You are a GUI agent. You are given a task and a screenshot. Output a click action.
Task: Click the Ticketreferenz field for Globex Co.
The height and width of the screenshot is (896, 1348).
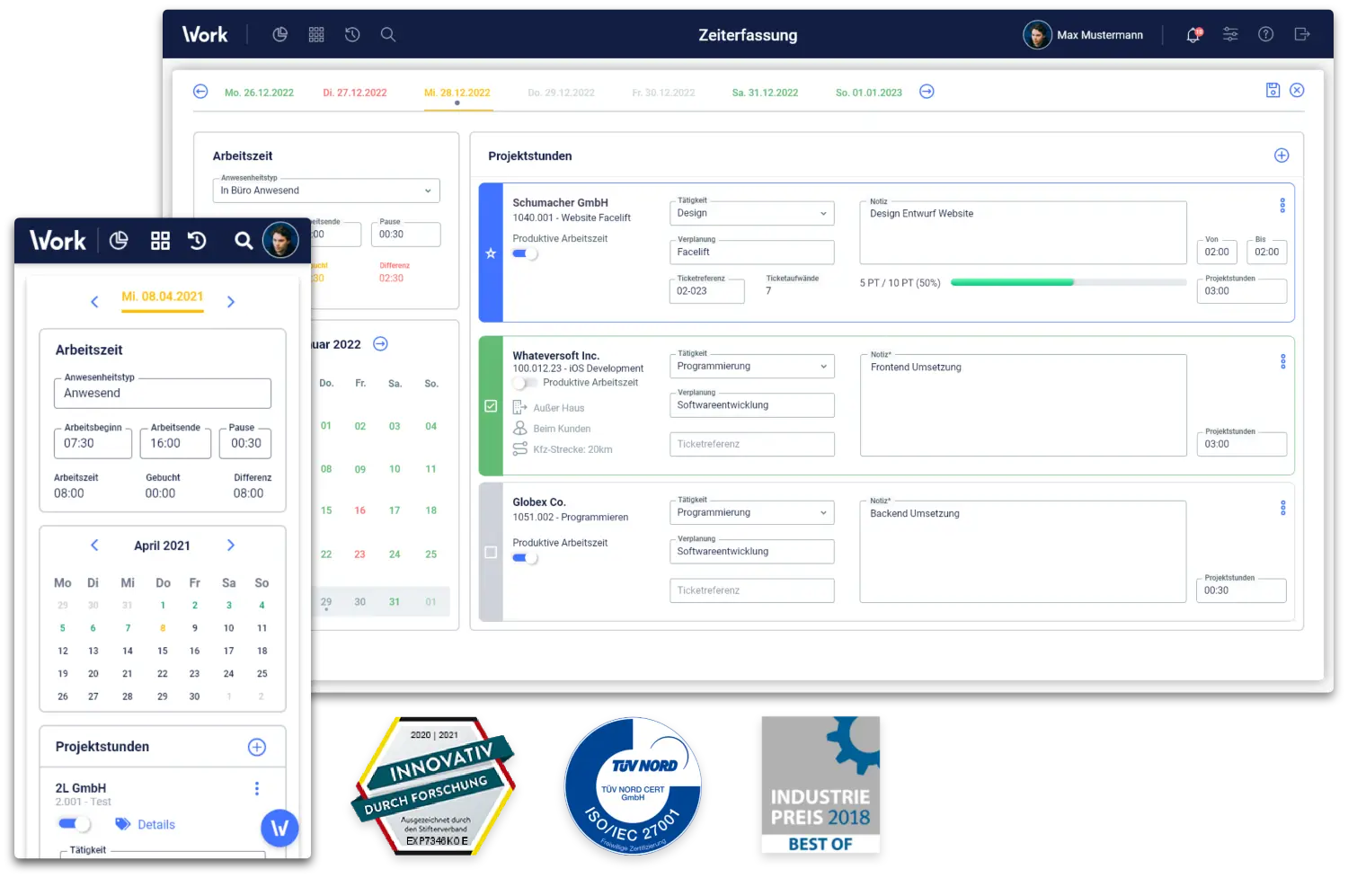[x=752, y=590]
